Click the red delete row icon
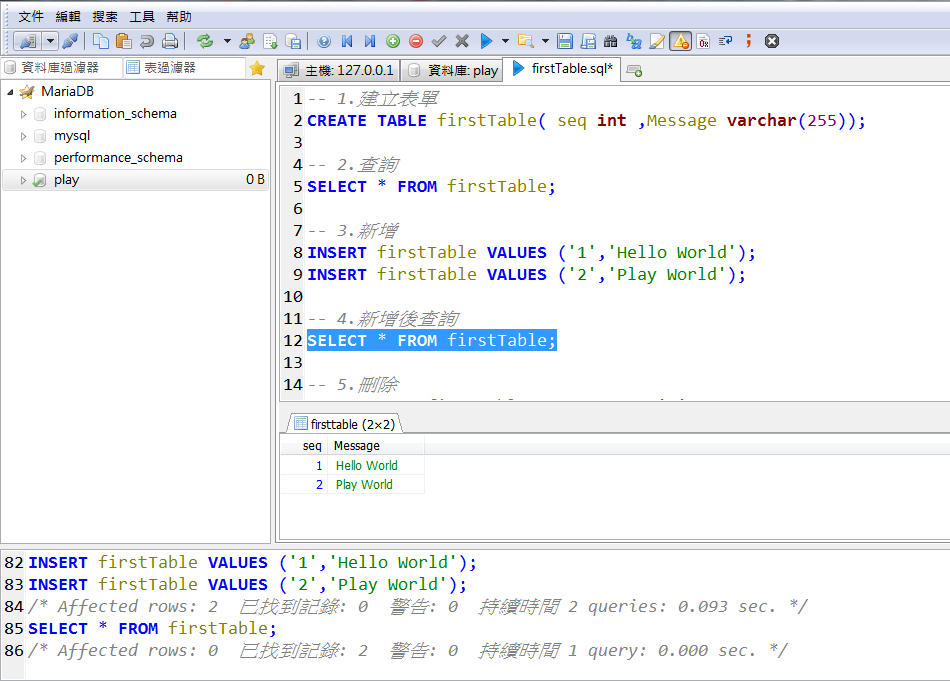 point(416,41)
